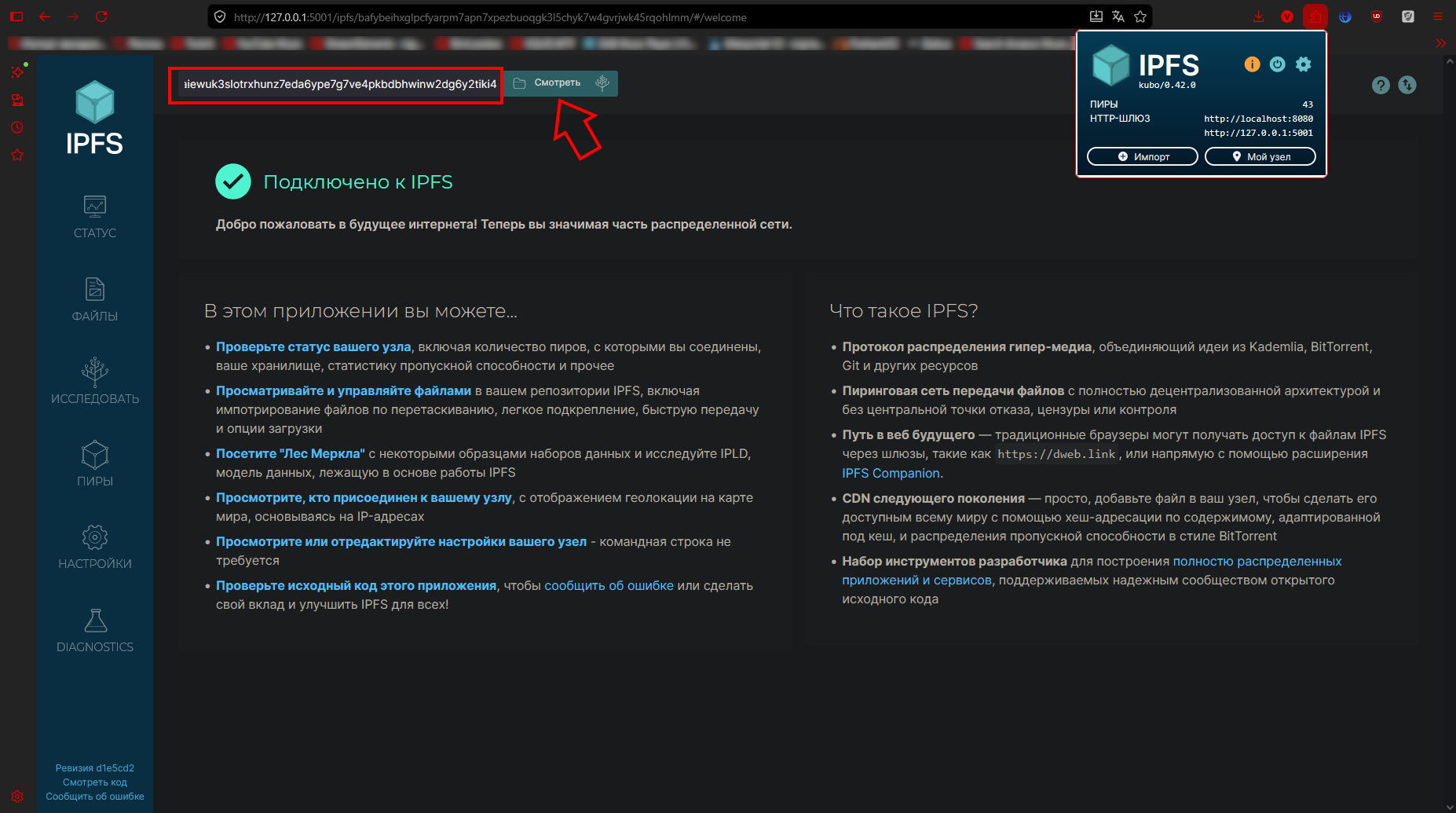This screenshot has width=1456, height=813.
Task: Click the peers count 43 in popup
Action: pos(1308,104)
